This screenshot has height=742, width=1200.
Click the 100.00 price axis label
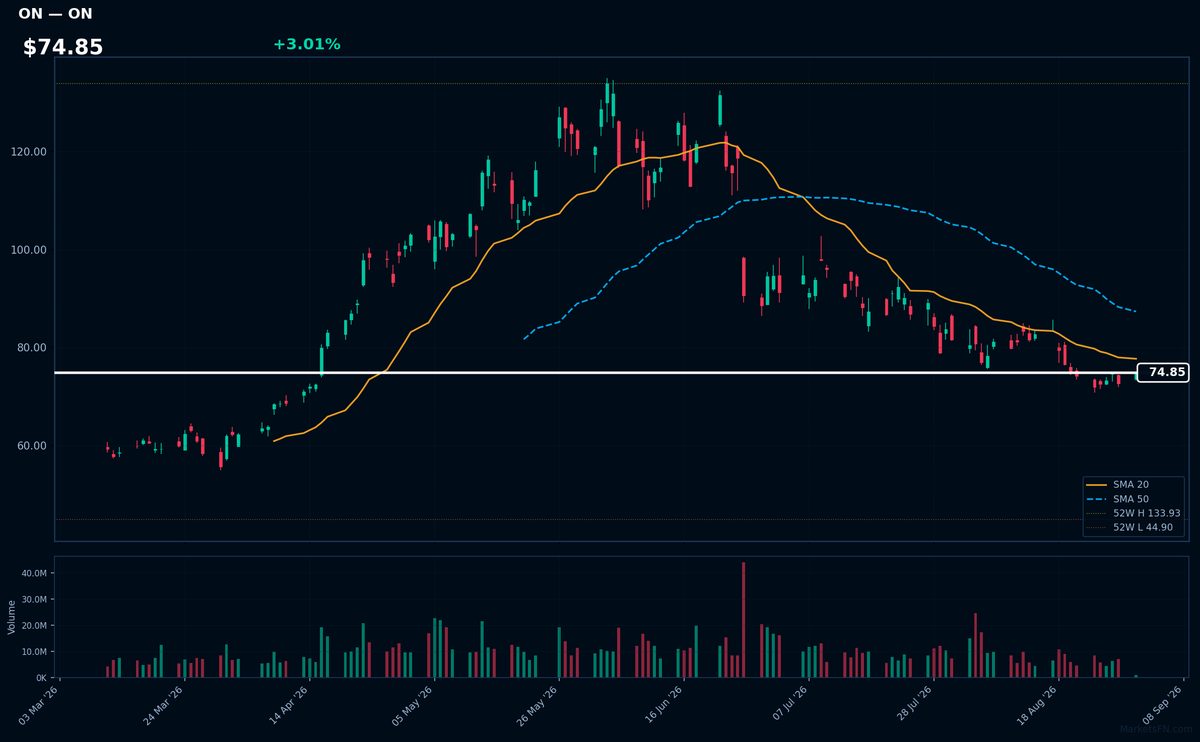(29, 250)
